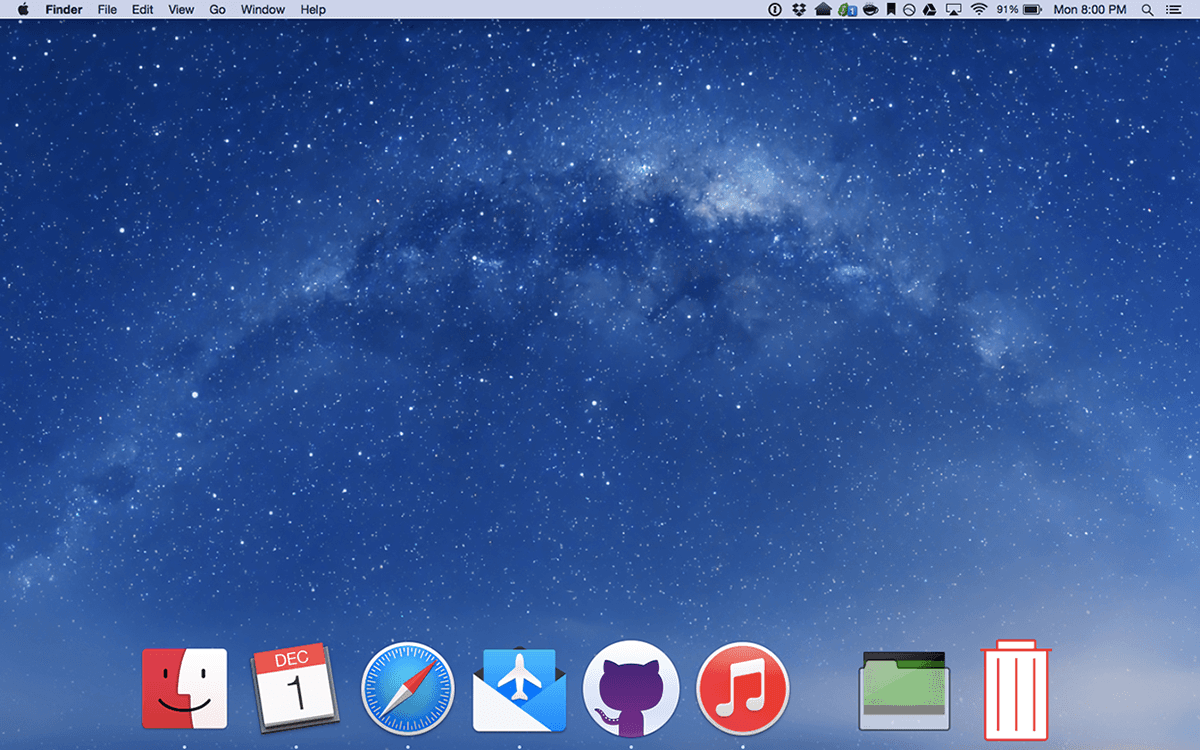Open the green folder stack in dock
This screenshot has width=1200, height=750.
[x=904, y=690]
